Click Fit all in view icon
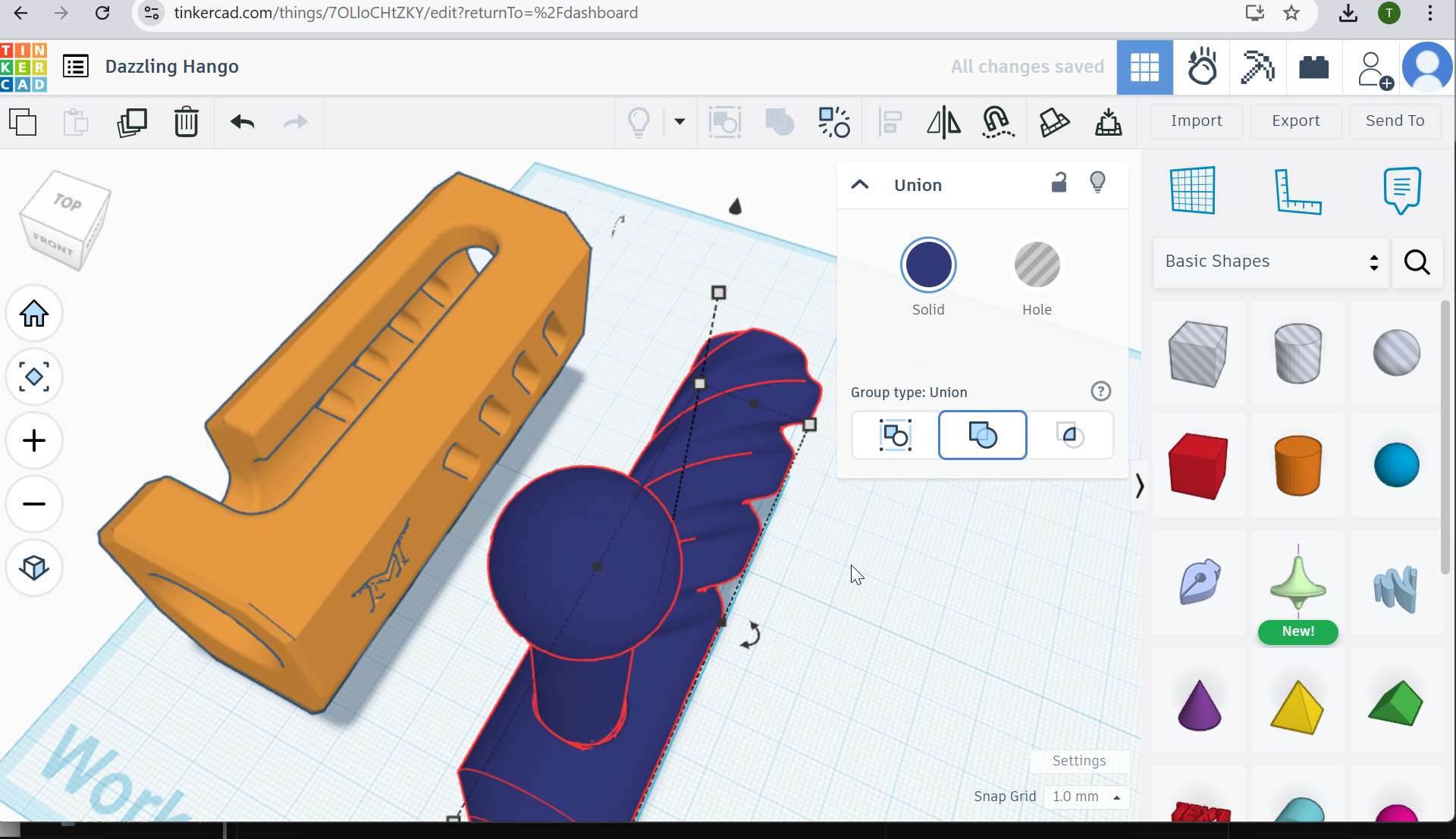 (34, 377)
